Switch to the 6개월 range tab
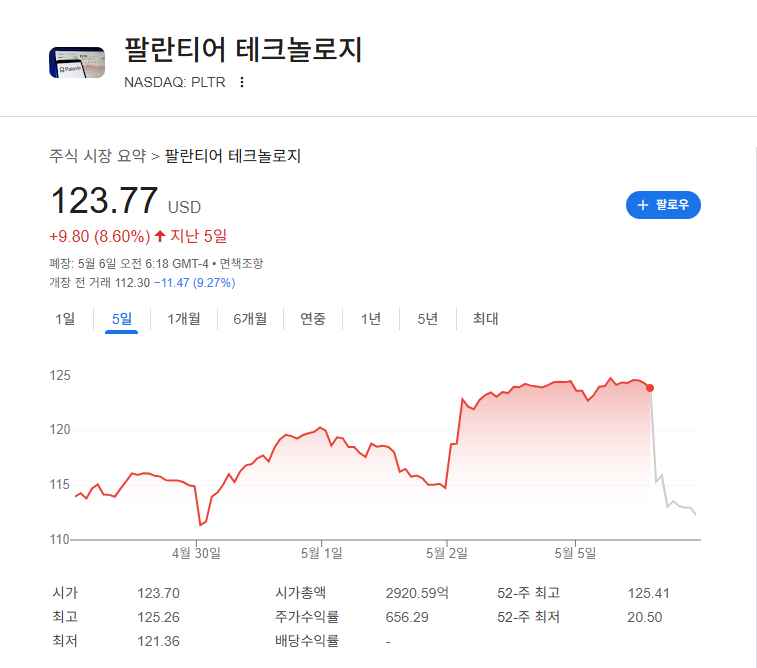Image resolution: width=757 pixels, height=668 pixels. (250, 319)
